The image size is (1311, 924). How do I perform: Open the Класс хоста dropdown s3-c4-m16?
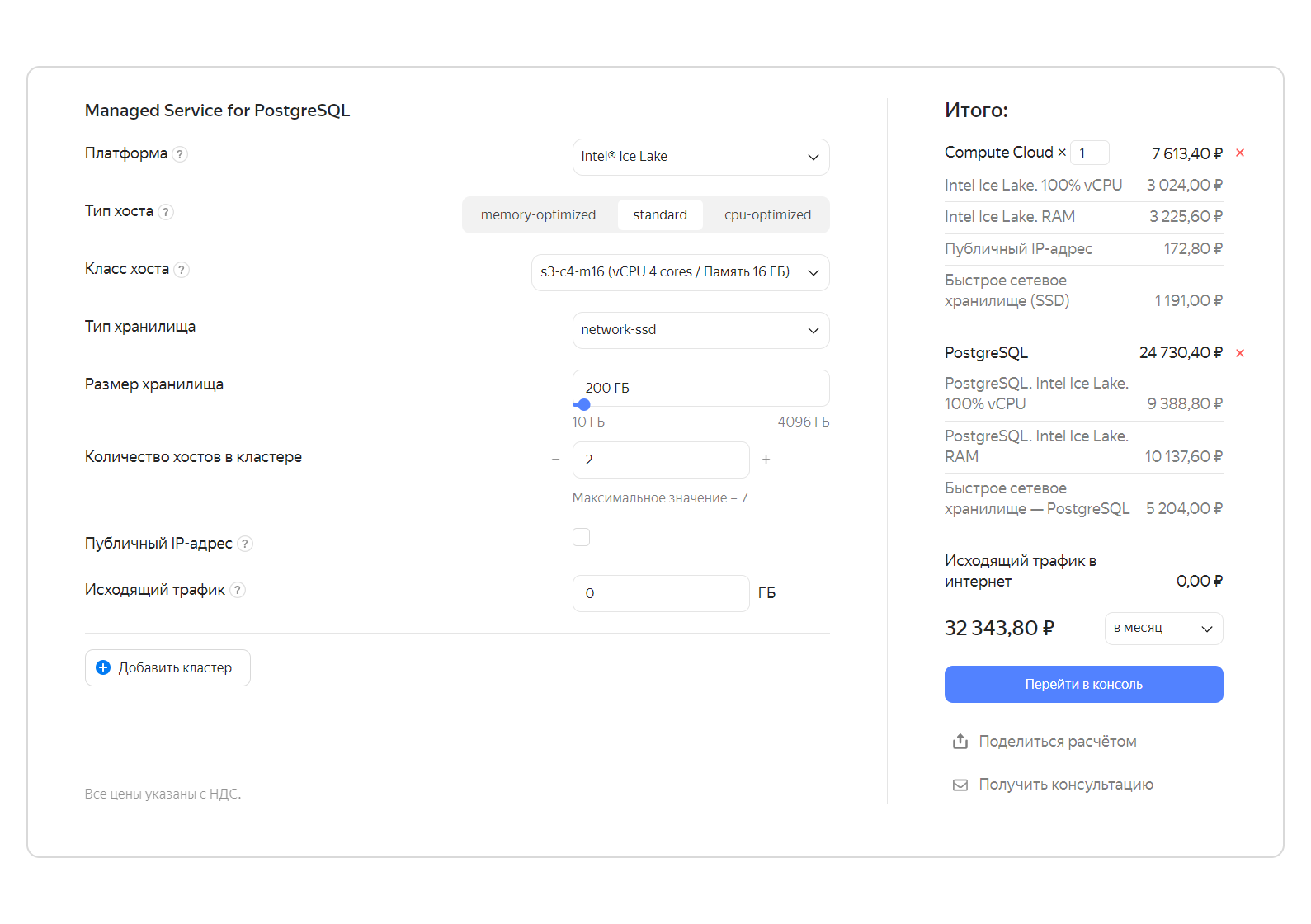tap(681, 272)
